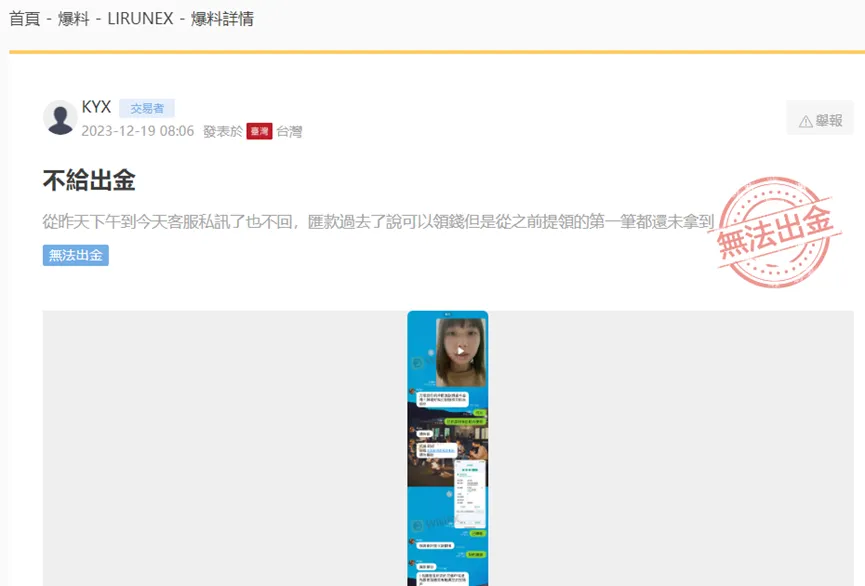Click the 發表於 label

tap(223, 131)
